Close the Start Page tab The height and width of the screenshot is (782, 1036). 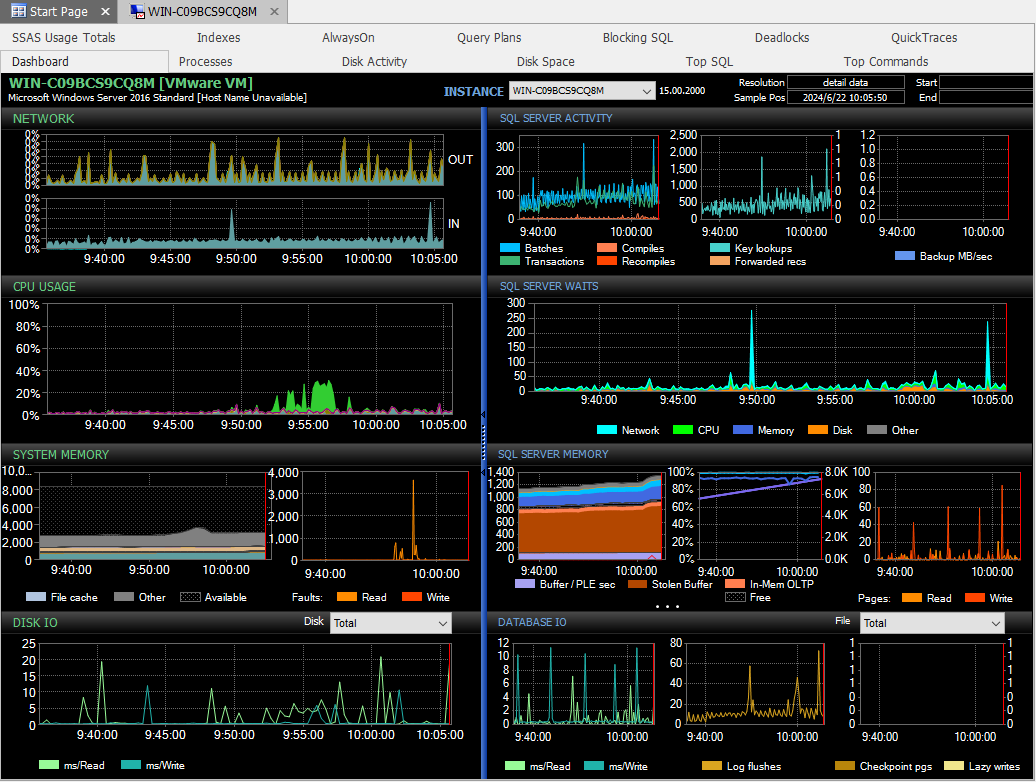(105, 11)
